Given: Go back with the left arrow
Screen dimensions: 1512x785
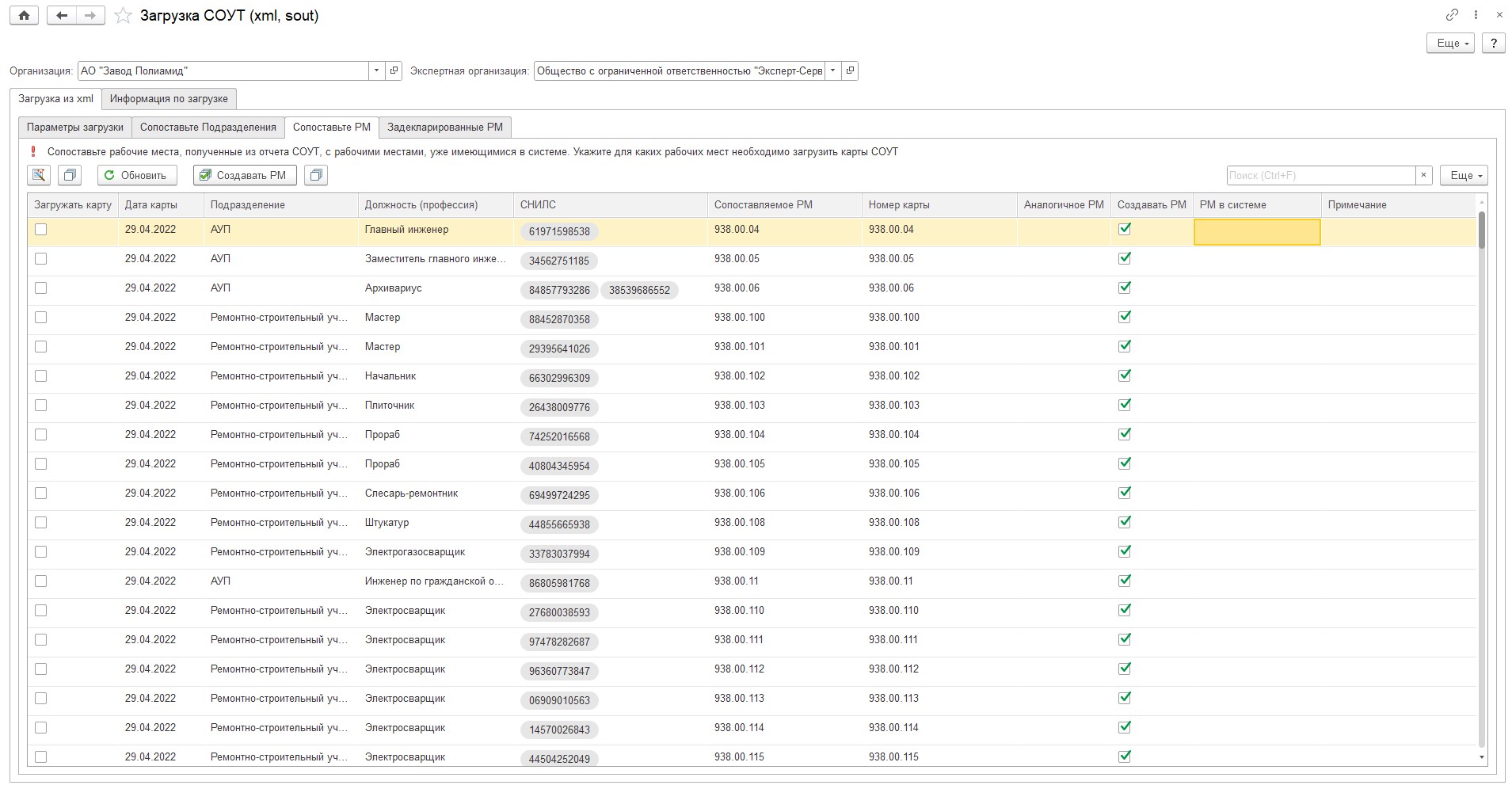Looking at the screenshot, I should click(x=62, y=16).
